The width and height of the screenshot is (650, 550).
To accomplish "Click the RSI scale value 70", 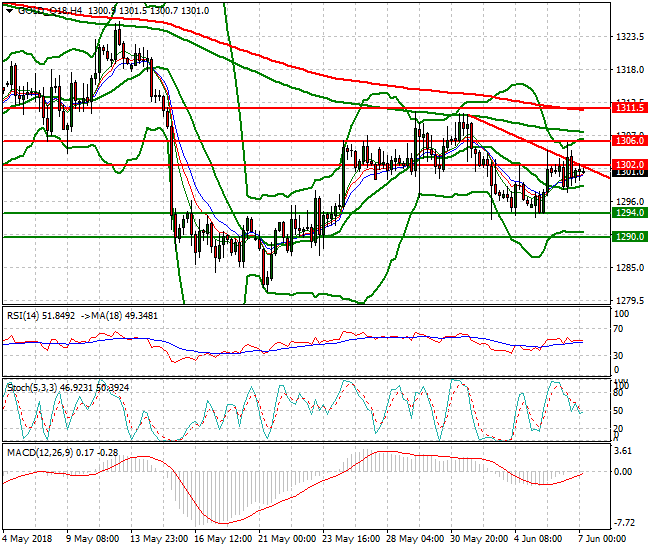I will pyautogui.click(x=618, y=329).
